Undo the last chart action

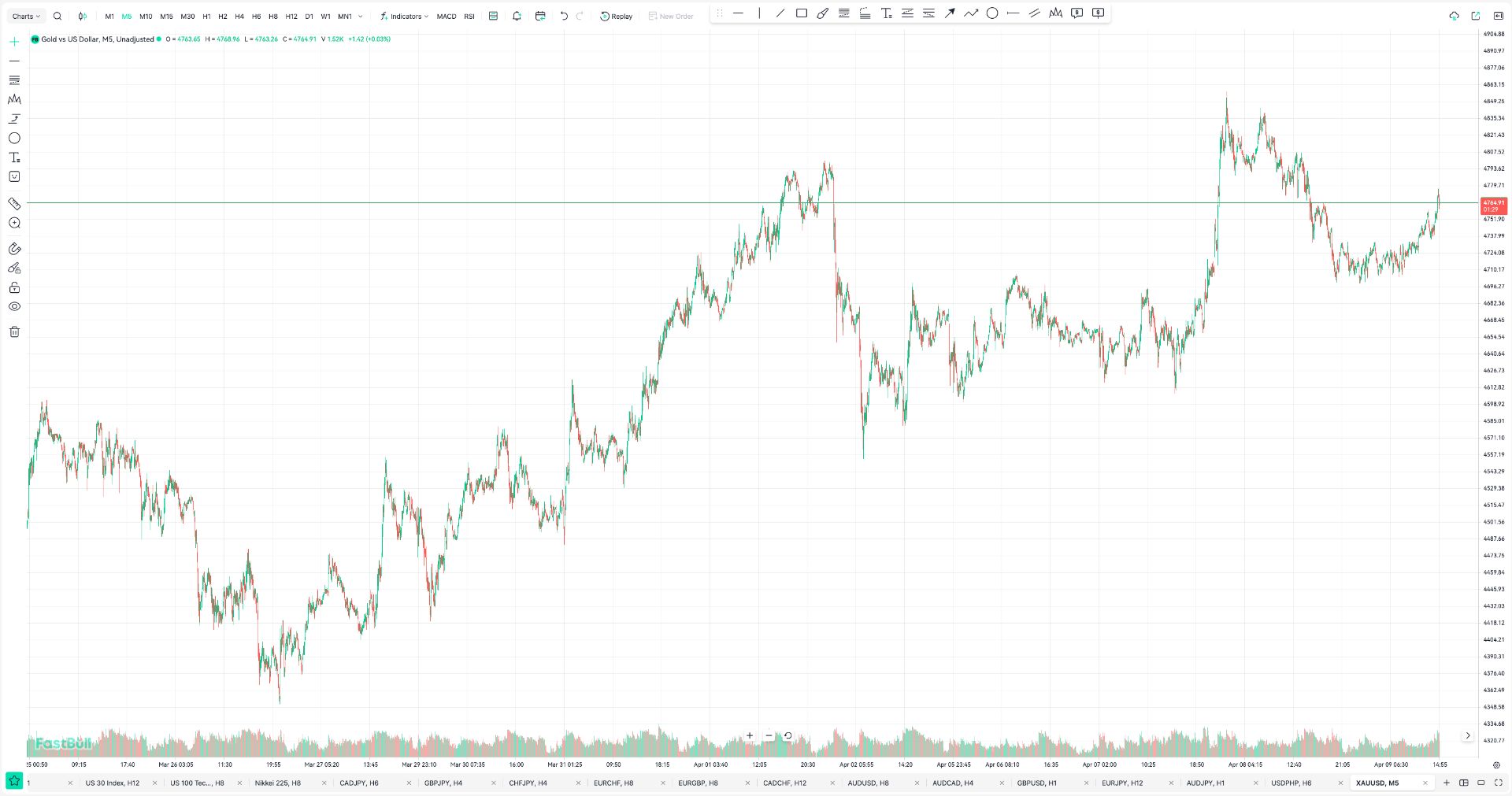coord(564,16)
